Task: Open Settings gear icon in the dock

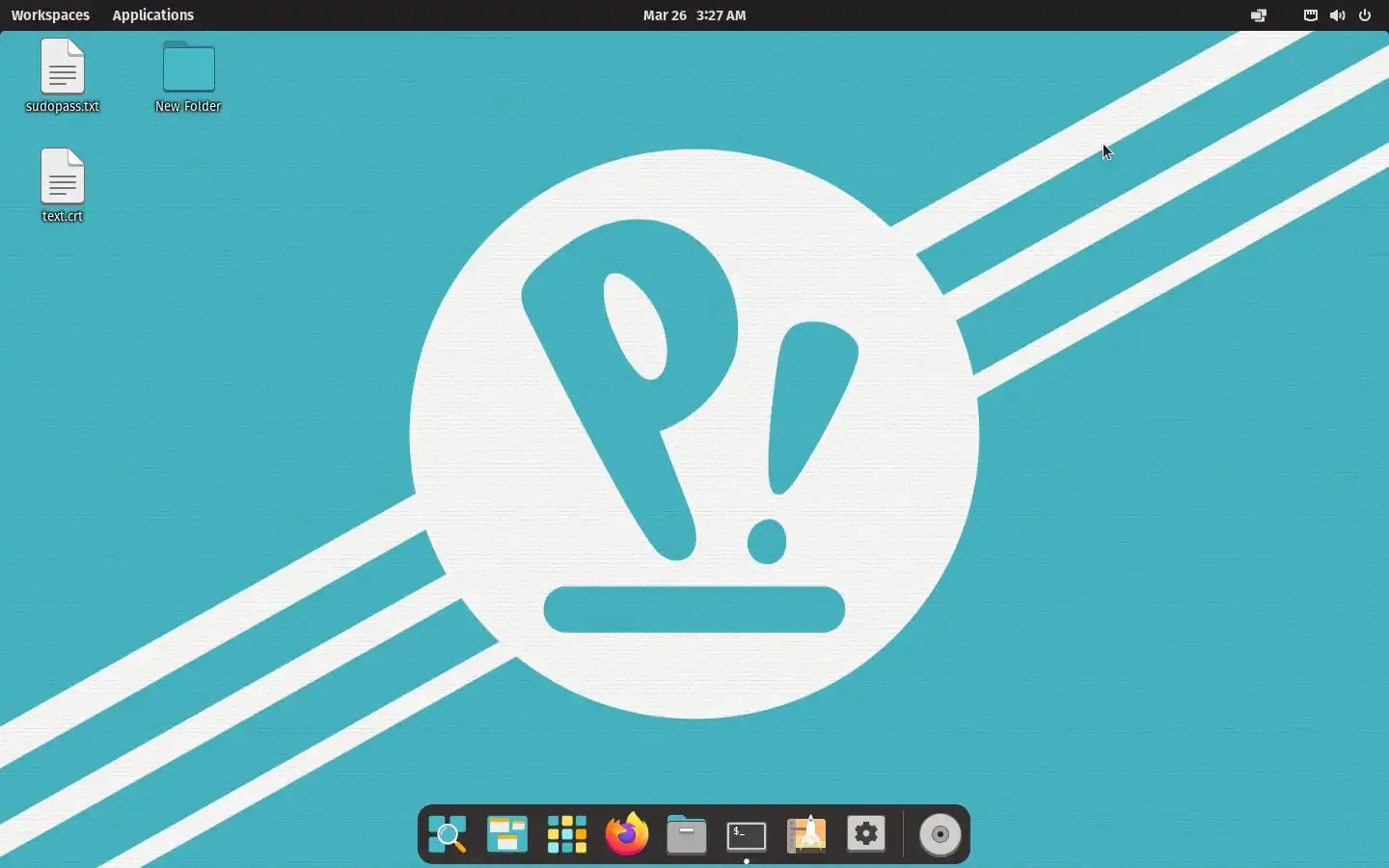Action: [866, 834]
